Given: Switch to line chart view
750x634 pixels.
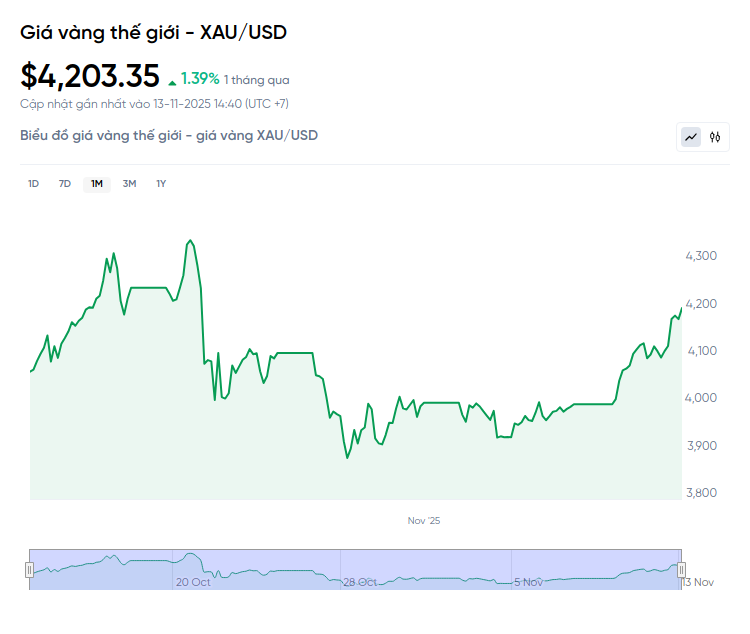Looking at the screenshot, I should (691, 137).
